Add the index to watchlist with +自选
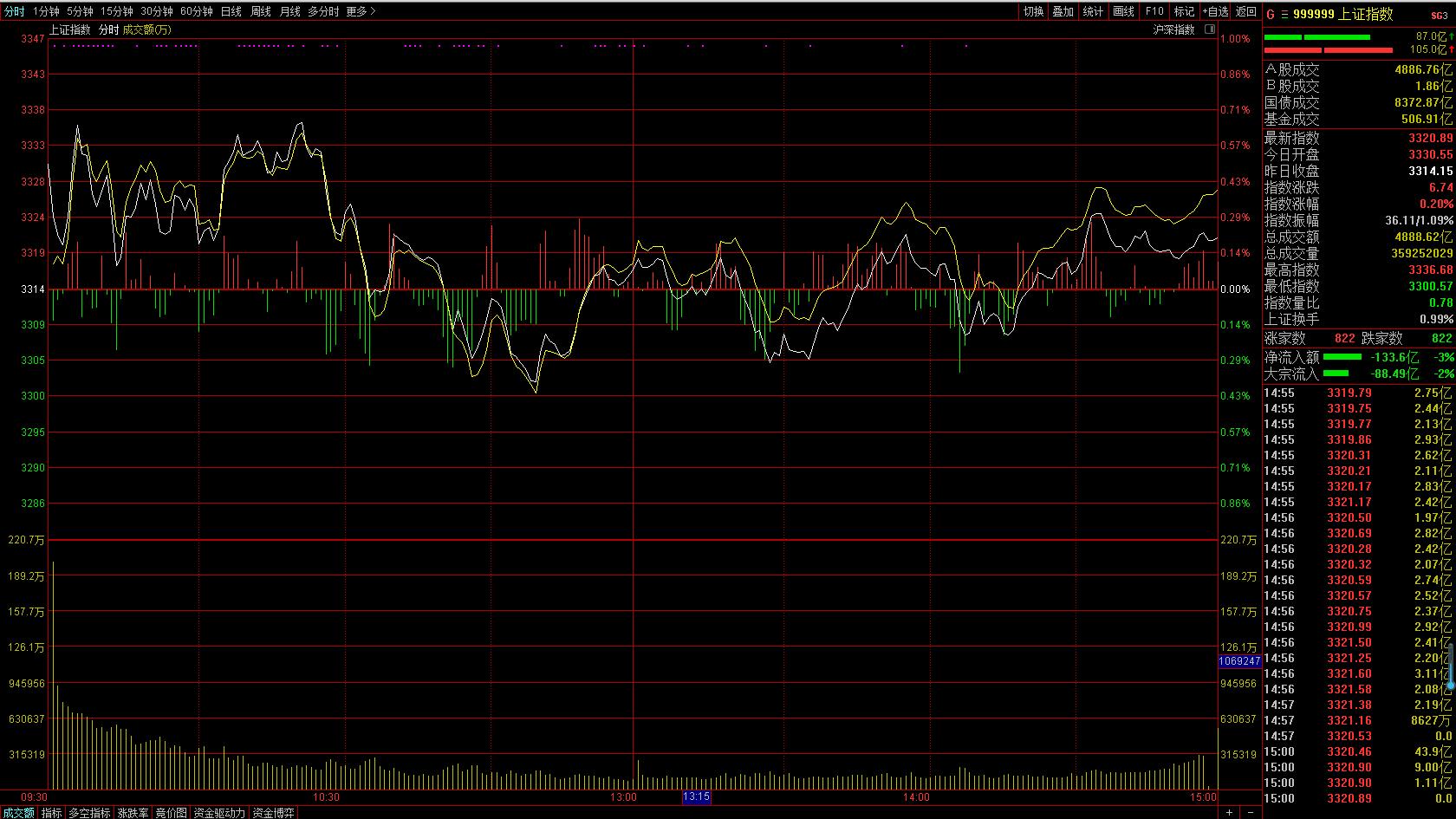The image size is (1456, 819). [x=1215, y=11]
